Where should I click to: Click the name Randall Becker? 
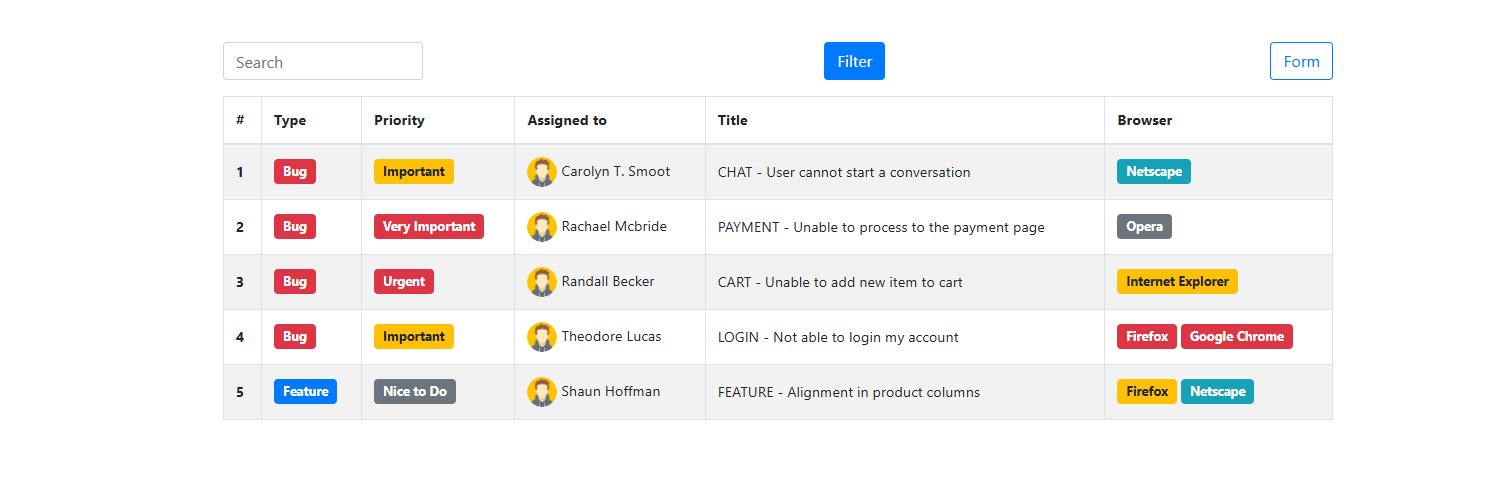[608, 281]
